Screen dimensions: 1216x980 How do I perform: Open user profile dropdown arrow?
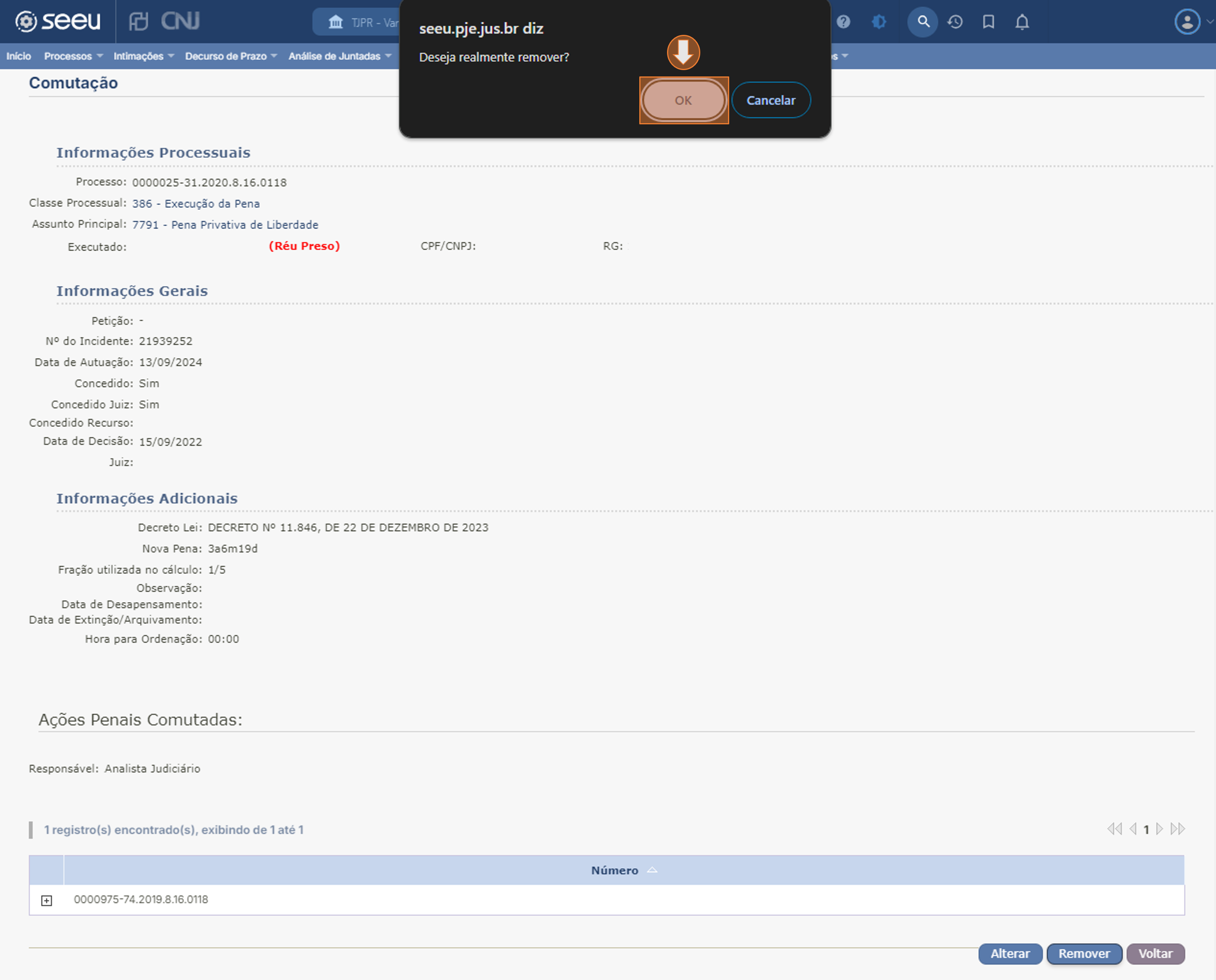[x=1209, y=22]
